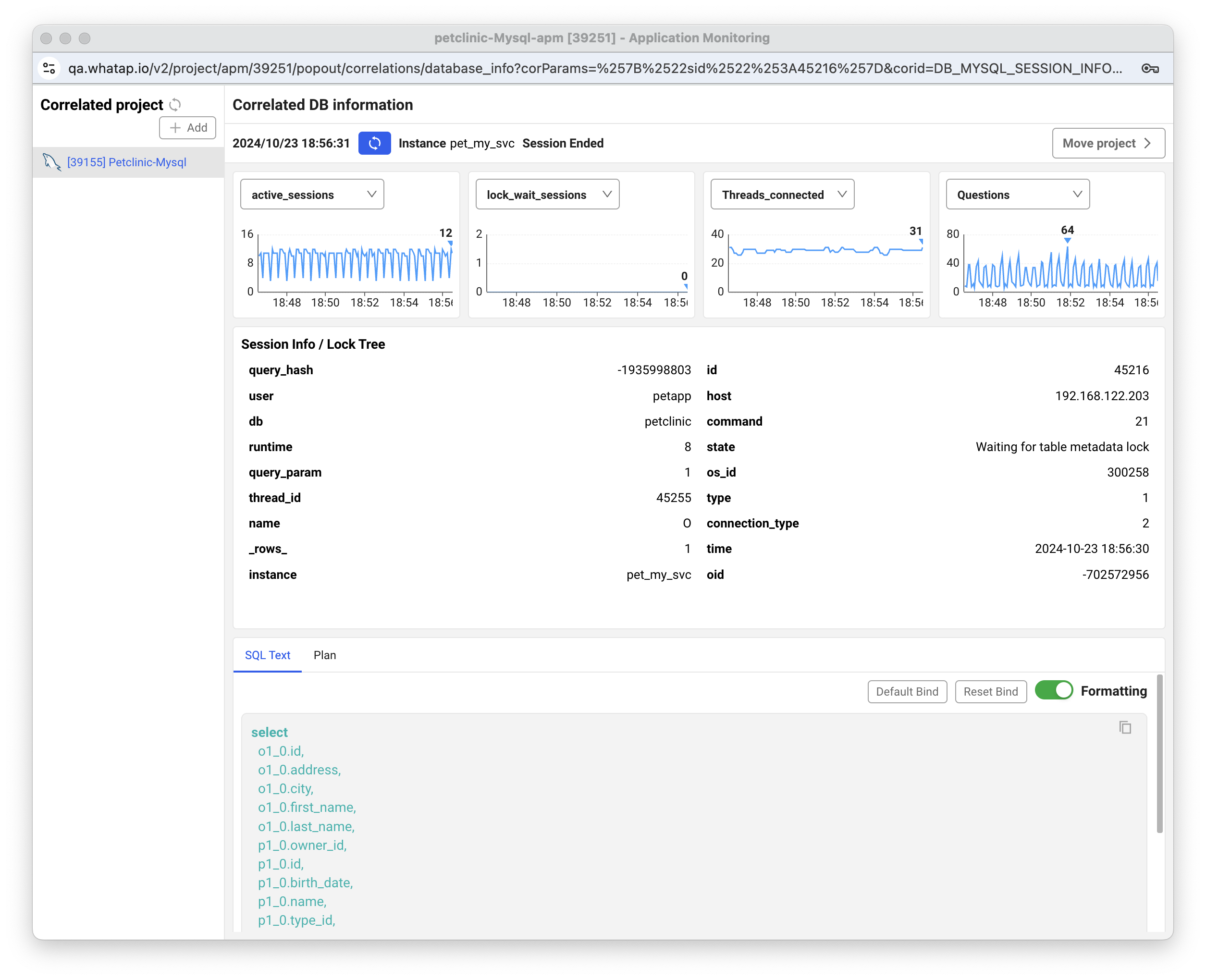Click the Questions chart peak marker 64
The width and height of the screenshot is (1206, 980).
[x=1067, y=240]
